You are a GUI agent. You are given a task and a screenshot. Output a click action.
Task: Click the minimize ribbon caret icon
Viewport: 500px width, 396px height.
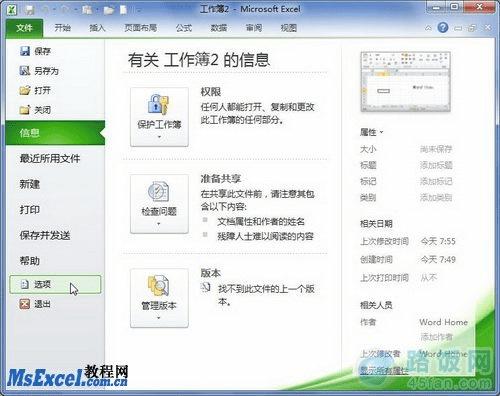[x=428, y=28]
